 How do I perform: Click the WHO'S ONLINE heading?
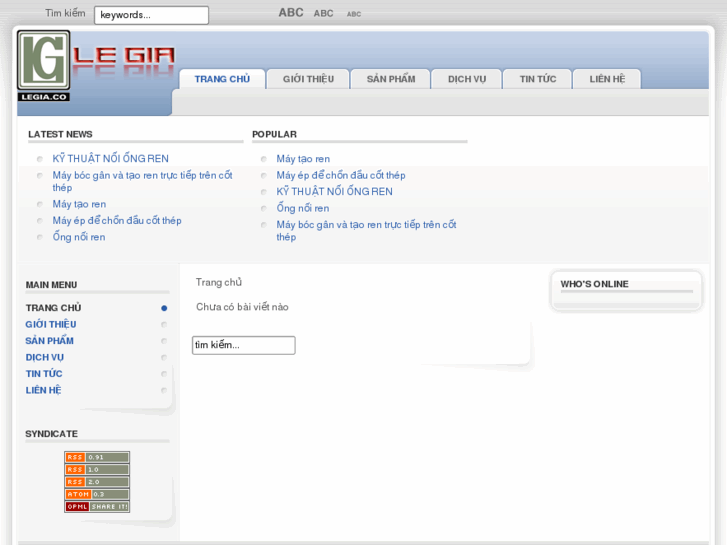pos(594,284)
